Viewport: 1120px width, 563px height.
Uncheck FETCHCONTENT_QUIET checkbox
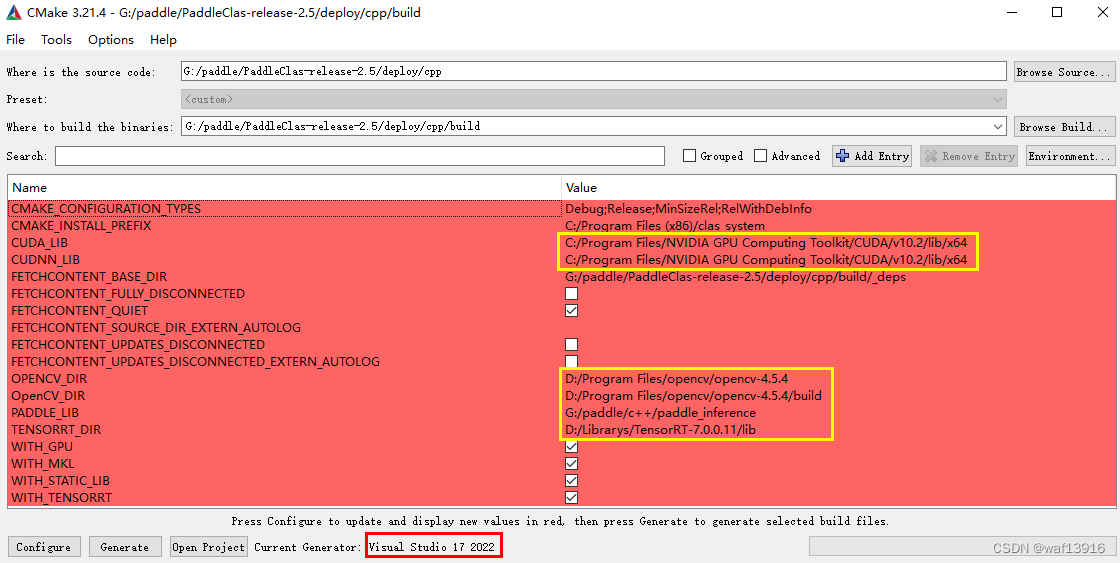coord(571,311)
